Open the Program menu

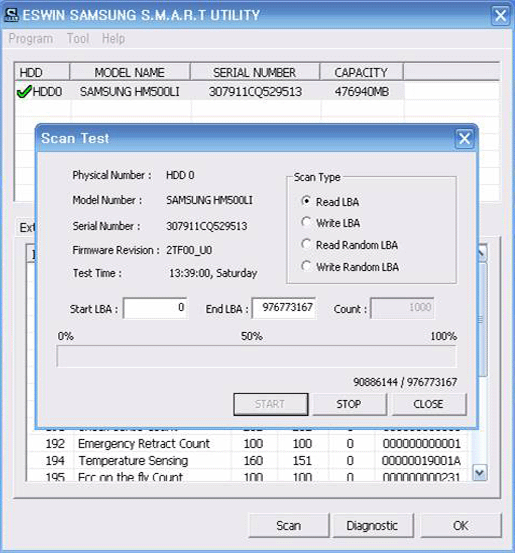[31, 38]
